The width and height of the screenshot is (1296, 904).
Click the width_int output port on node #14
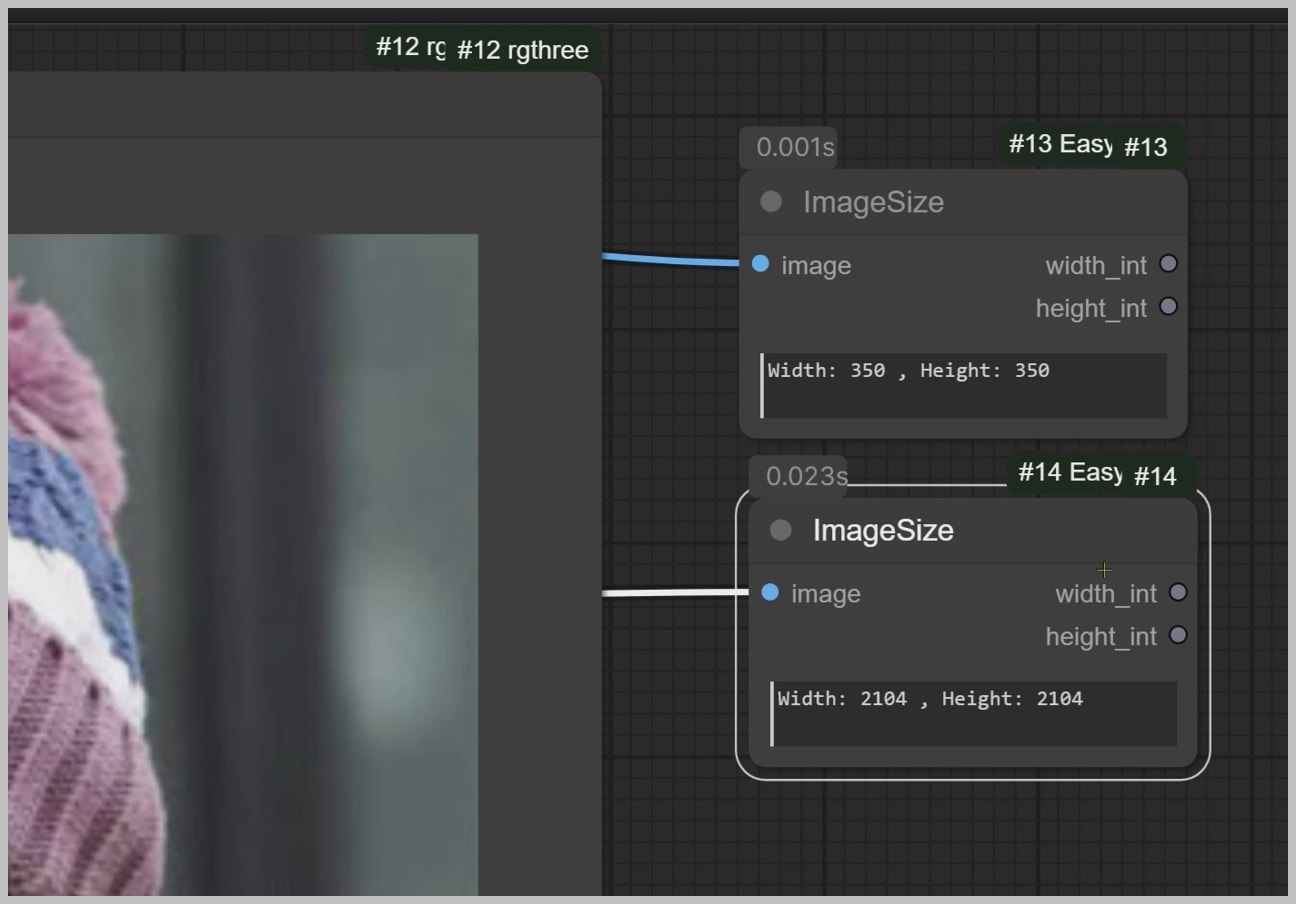pos(1178,592)
